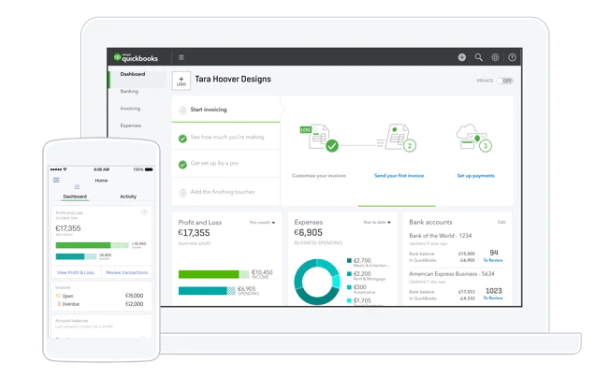Viewport: 607px width, 383px height.
Task: Collapse sidebar with the hamburger menu icon
Action: point(181,57)
